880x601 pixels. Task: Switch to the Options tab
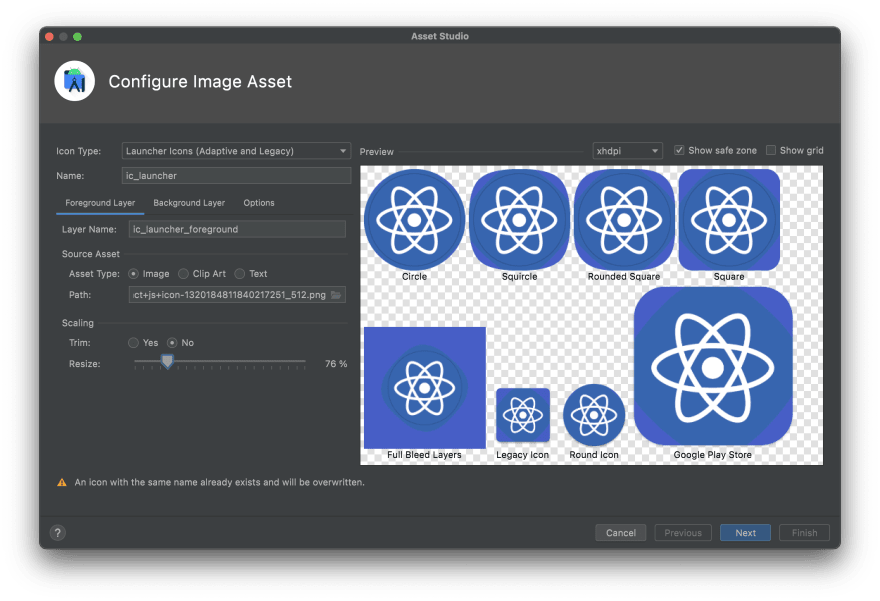(x=259, y=203)
